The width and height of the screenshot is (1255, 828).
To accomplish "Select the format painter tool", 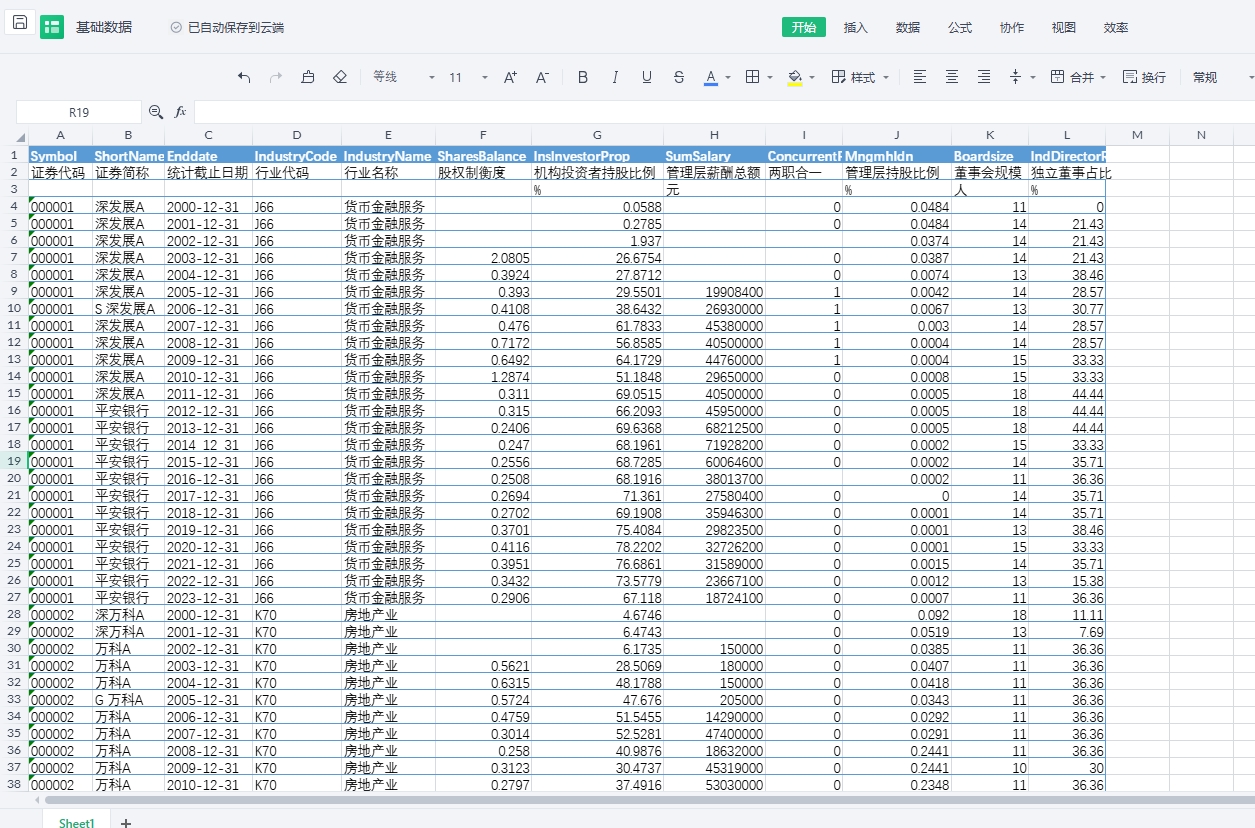I will click(308, 77).
